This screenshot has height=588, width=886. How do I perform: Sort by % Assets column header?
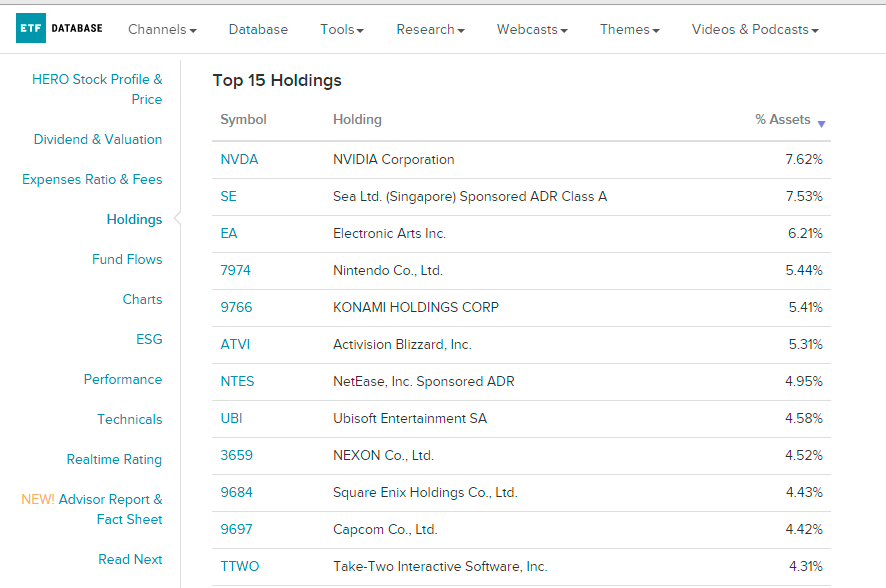(783, 120)
